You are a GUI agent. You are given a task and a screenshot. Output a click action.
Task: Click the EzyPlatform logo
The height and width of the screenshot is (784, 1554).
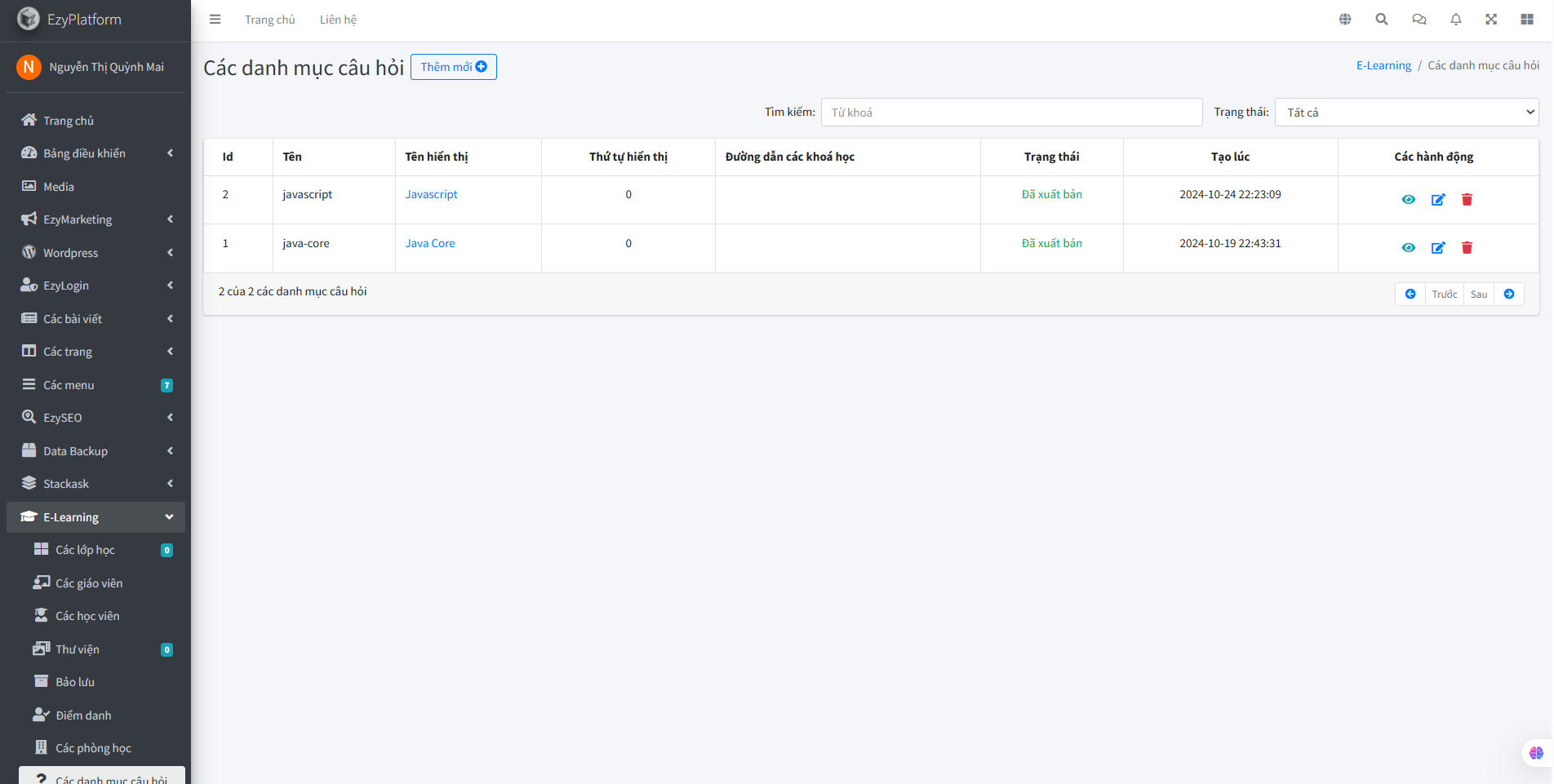(29, 19)
